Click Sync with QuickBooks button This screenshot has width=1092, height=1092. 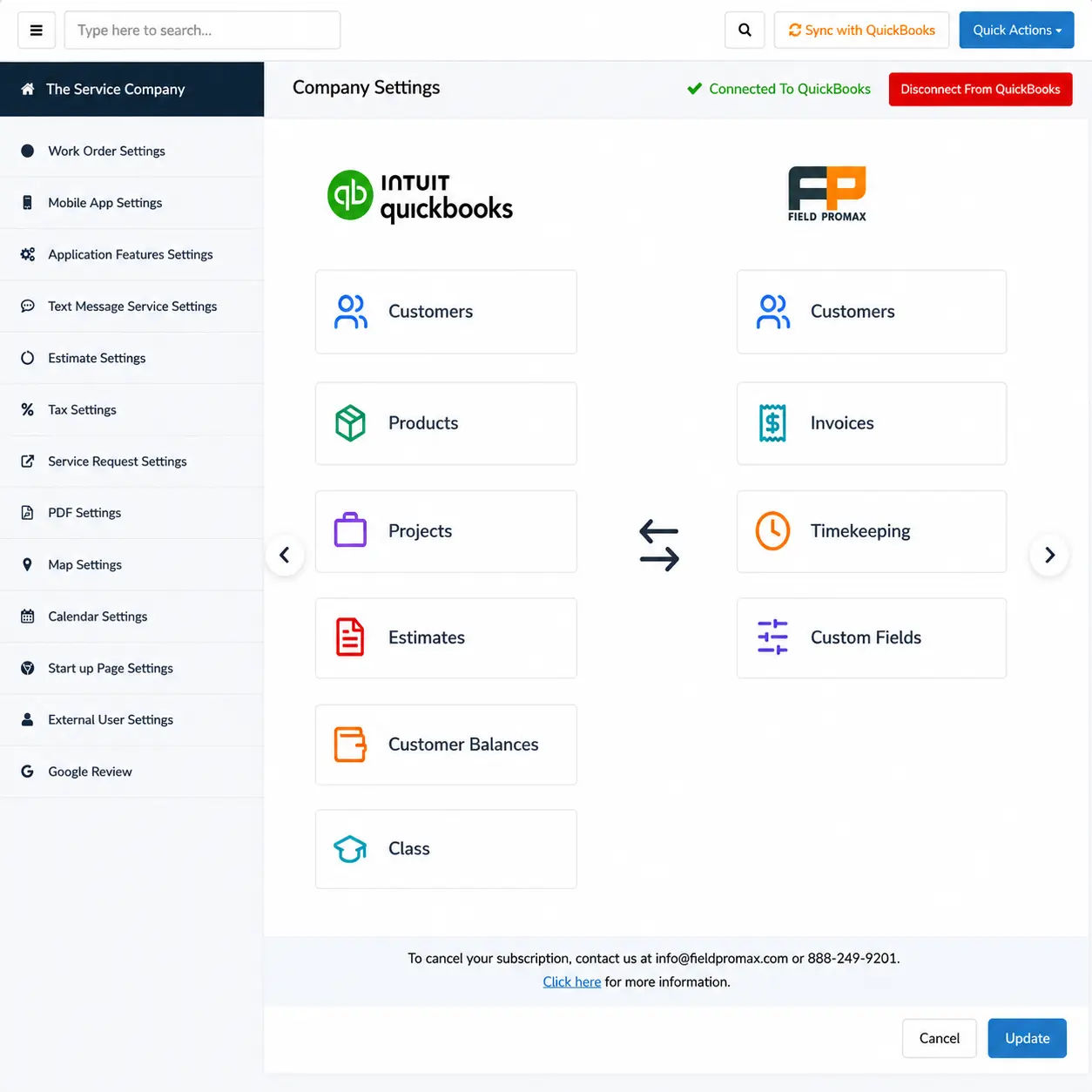pyautogui.click(x=861, y=30)
